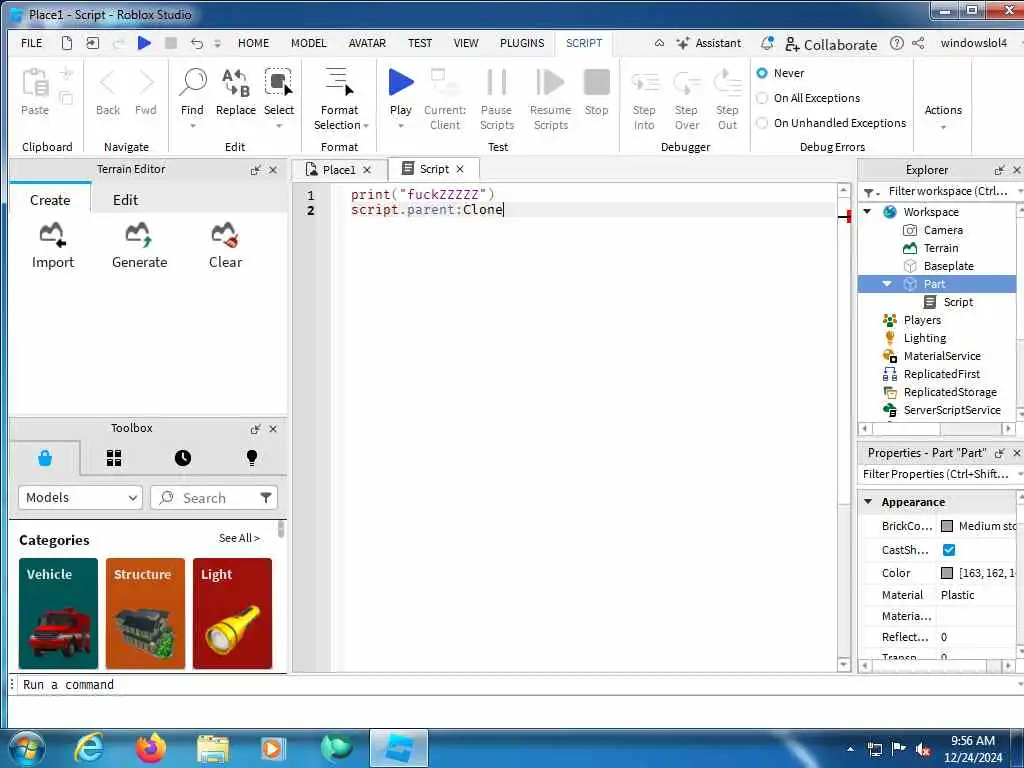The image size is (1024, 768).
Task: Open Firefox from the taskbar
Action: (x=151, y=748)
